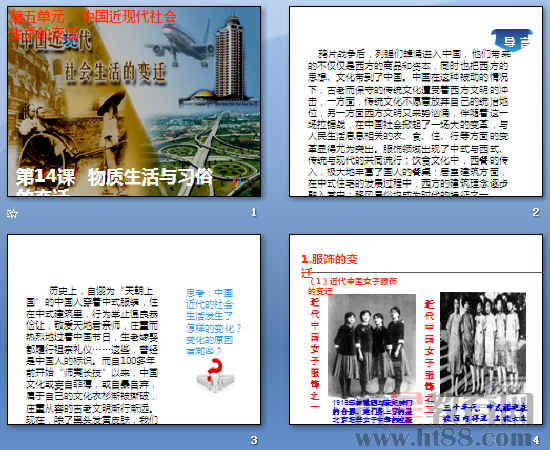Click the blue 导言 badge on slide 2
The image size is (550, 450).
pyautogui.click(x=512, y=41)
